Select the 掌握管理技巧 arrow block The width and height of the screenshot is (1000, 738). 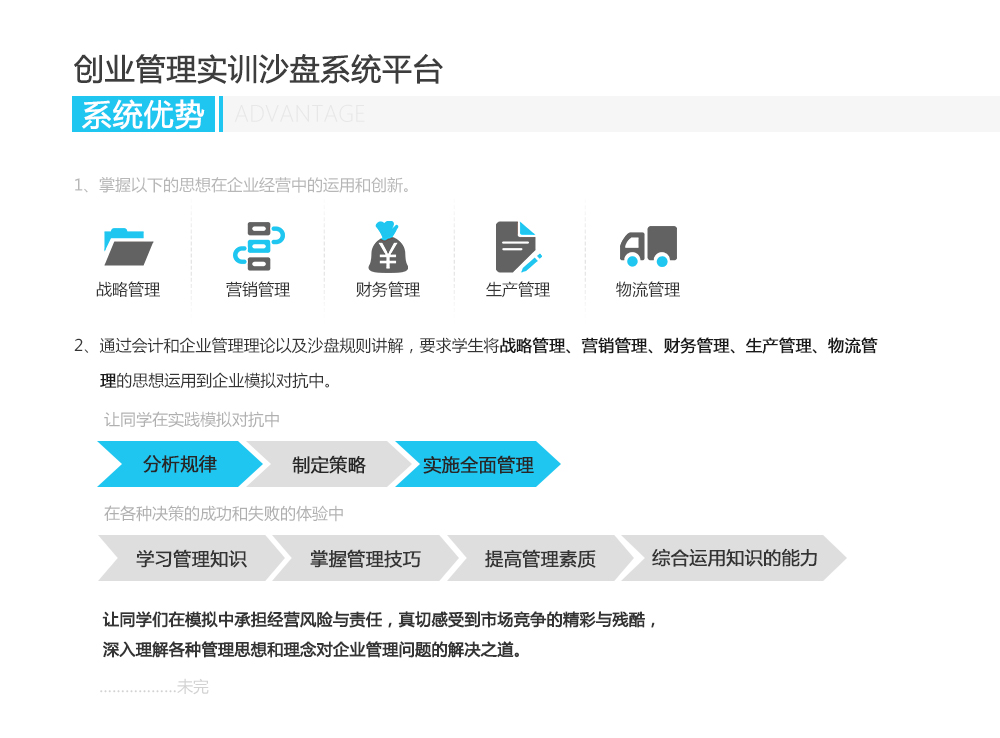[x=365, y=559]
